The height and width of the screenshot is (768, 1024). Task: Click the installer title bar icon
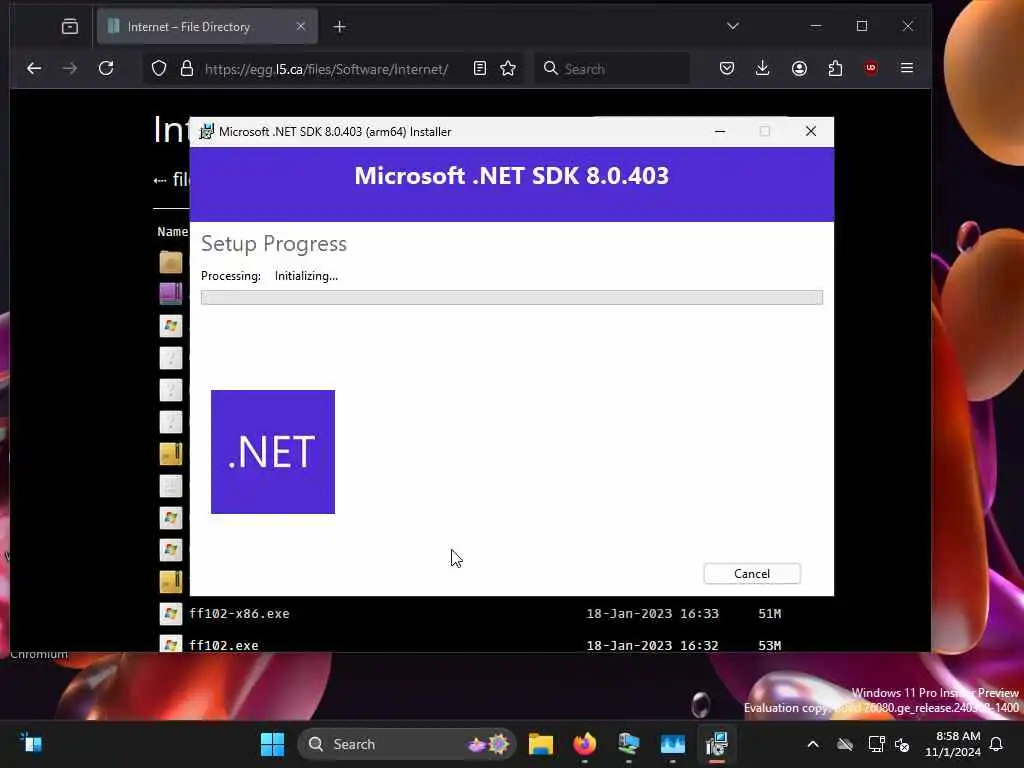coord(206,131)
